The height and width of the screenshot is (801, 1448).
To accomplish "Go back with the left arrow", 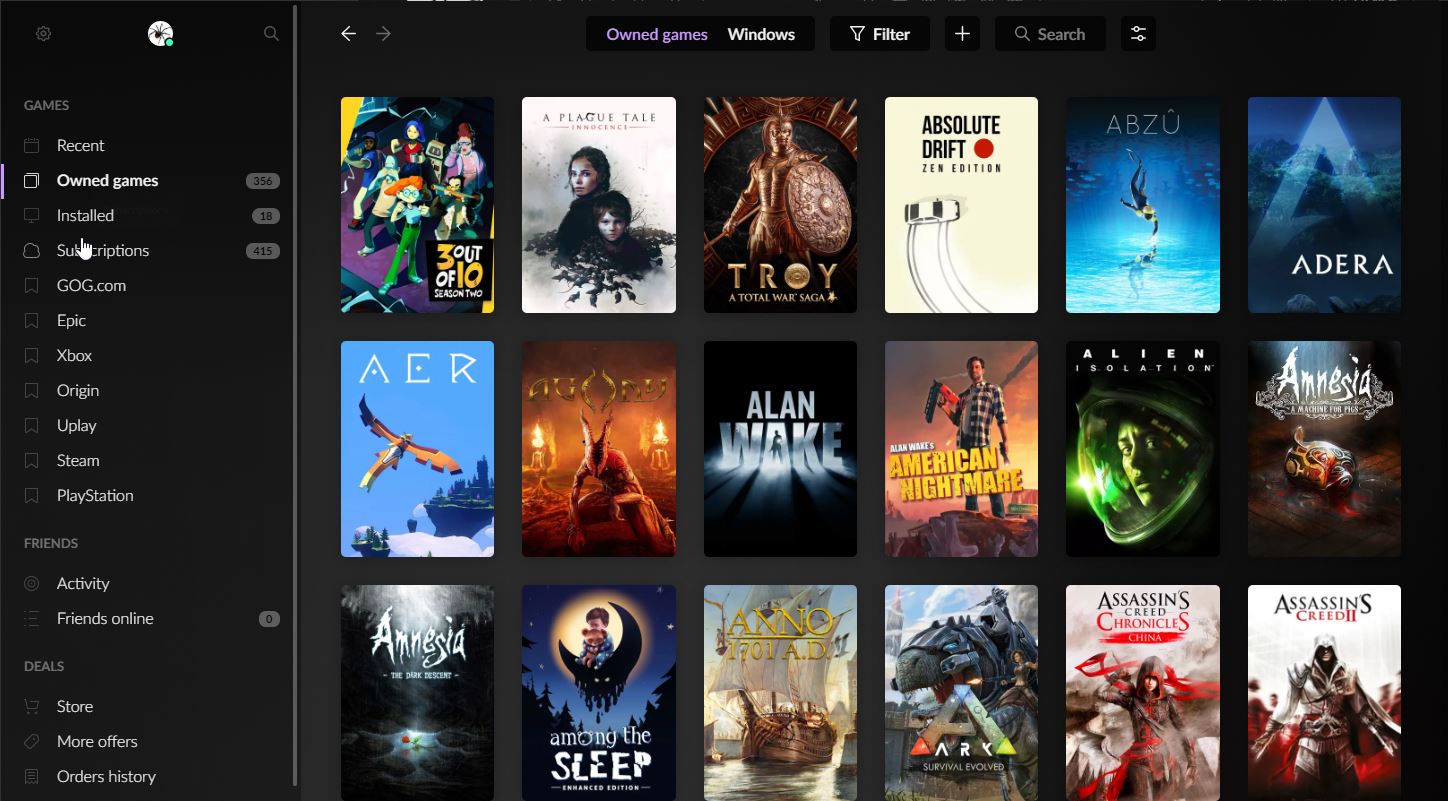I will tap(348, 34).
